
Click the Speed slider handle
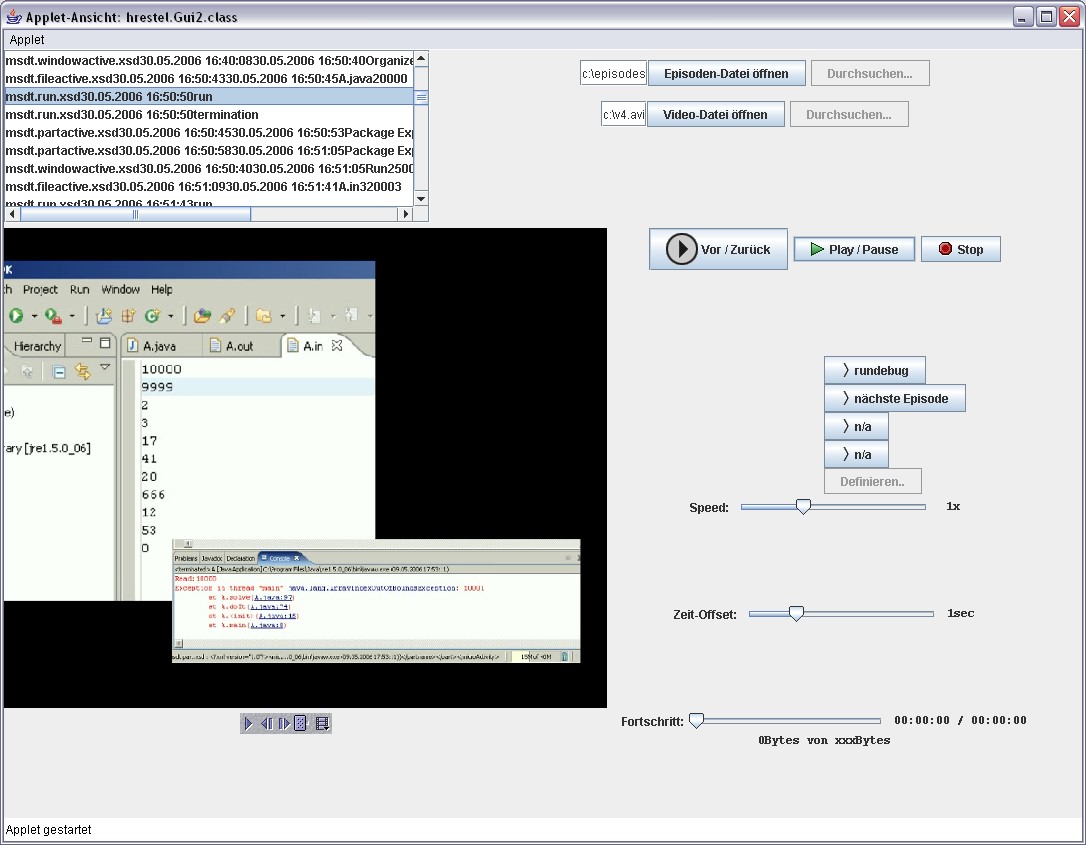(x=803, y=507)
